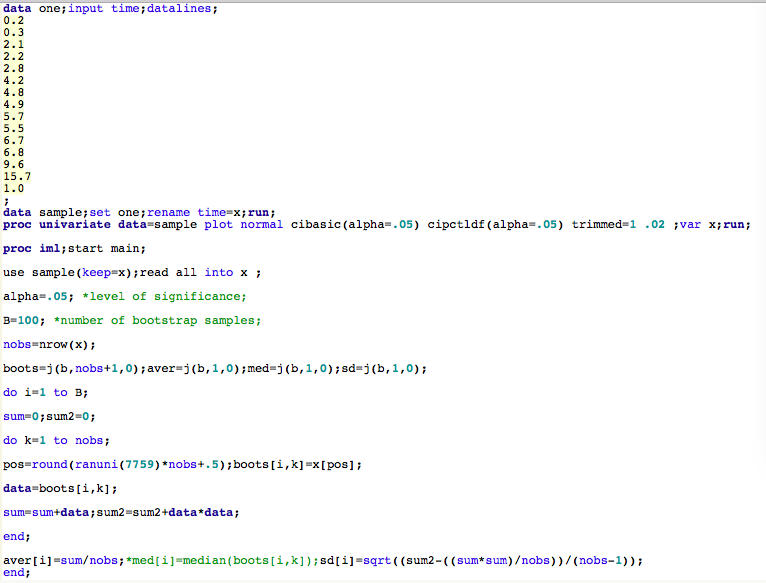Click the line 'data sample;set one;rename time=x;run;'
Image resolution: width=766 pixels, height=583 pixels.
[139, 212]
